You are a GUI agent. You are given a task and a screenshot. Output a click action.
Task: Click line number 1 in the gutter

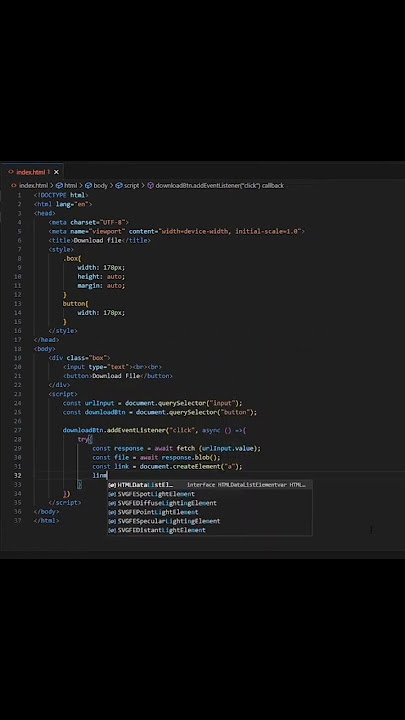coord(19,195)
